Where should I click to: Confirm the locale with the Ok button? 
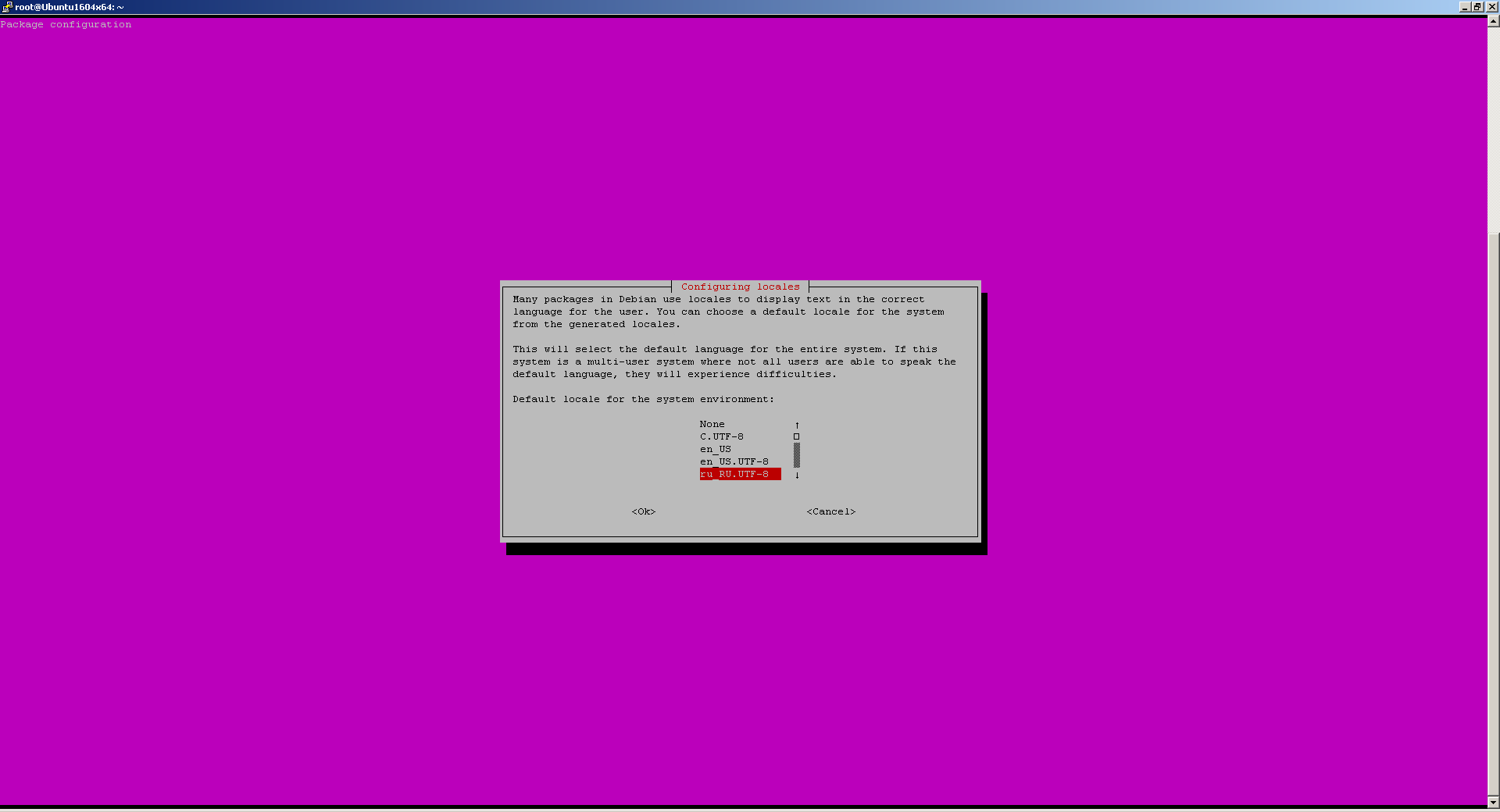coord(643,512)
